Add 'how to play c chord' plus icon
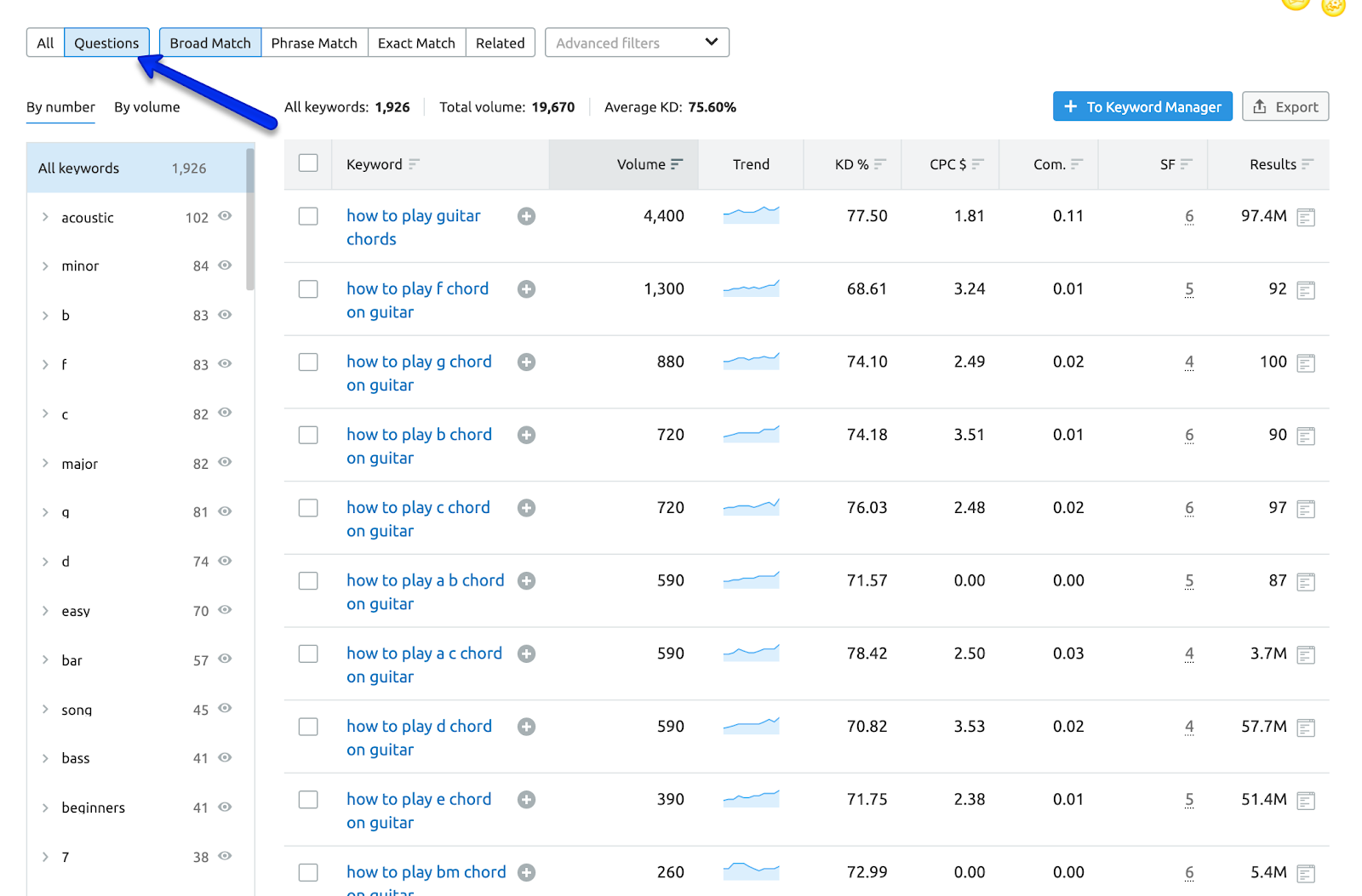The width and height of the screenshot is (1362, 896). 527,508
